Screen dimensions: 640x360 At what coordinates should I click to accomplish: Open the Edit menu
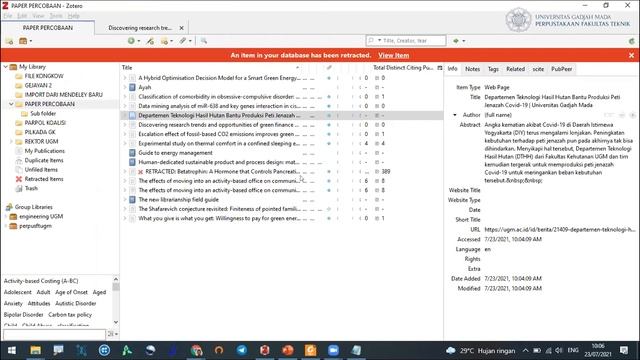coord(22,16)
